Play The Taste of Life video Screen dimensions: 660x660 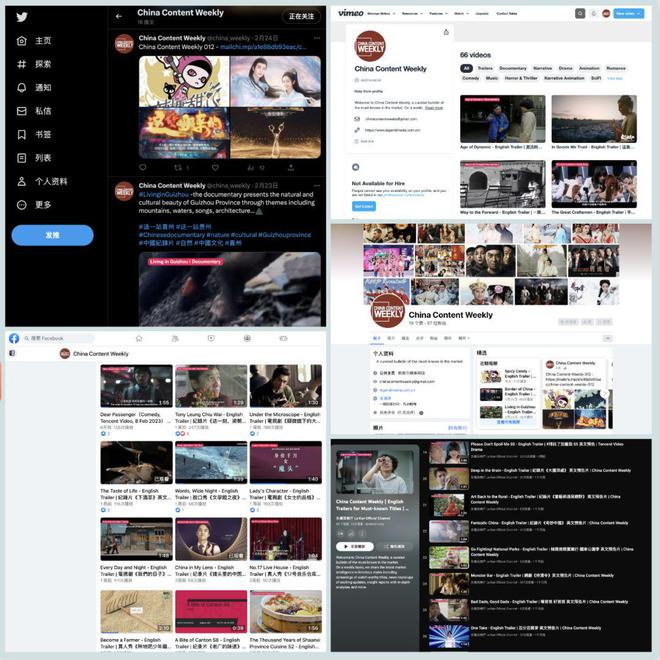(136, 462)
